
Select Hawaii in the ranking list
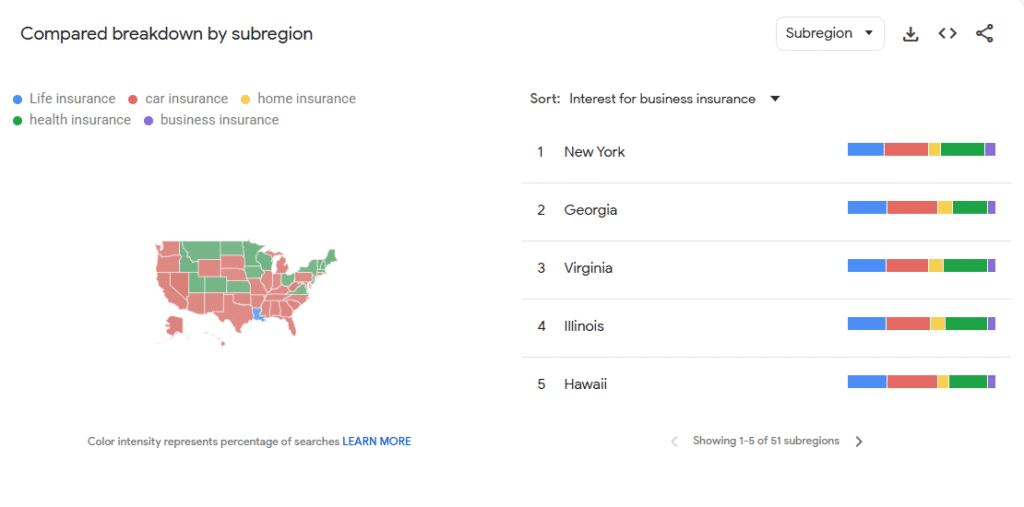[585, 384]
